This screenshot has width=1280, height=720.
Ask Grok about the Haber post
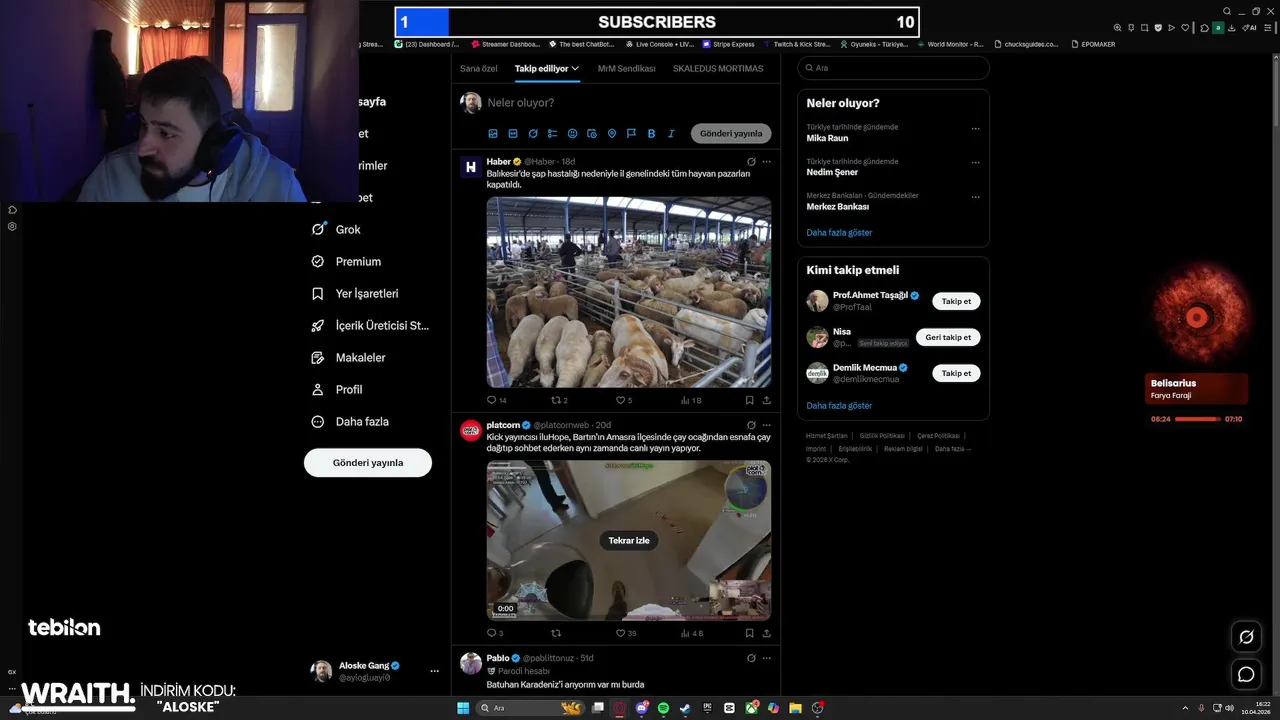(751, 161)
